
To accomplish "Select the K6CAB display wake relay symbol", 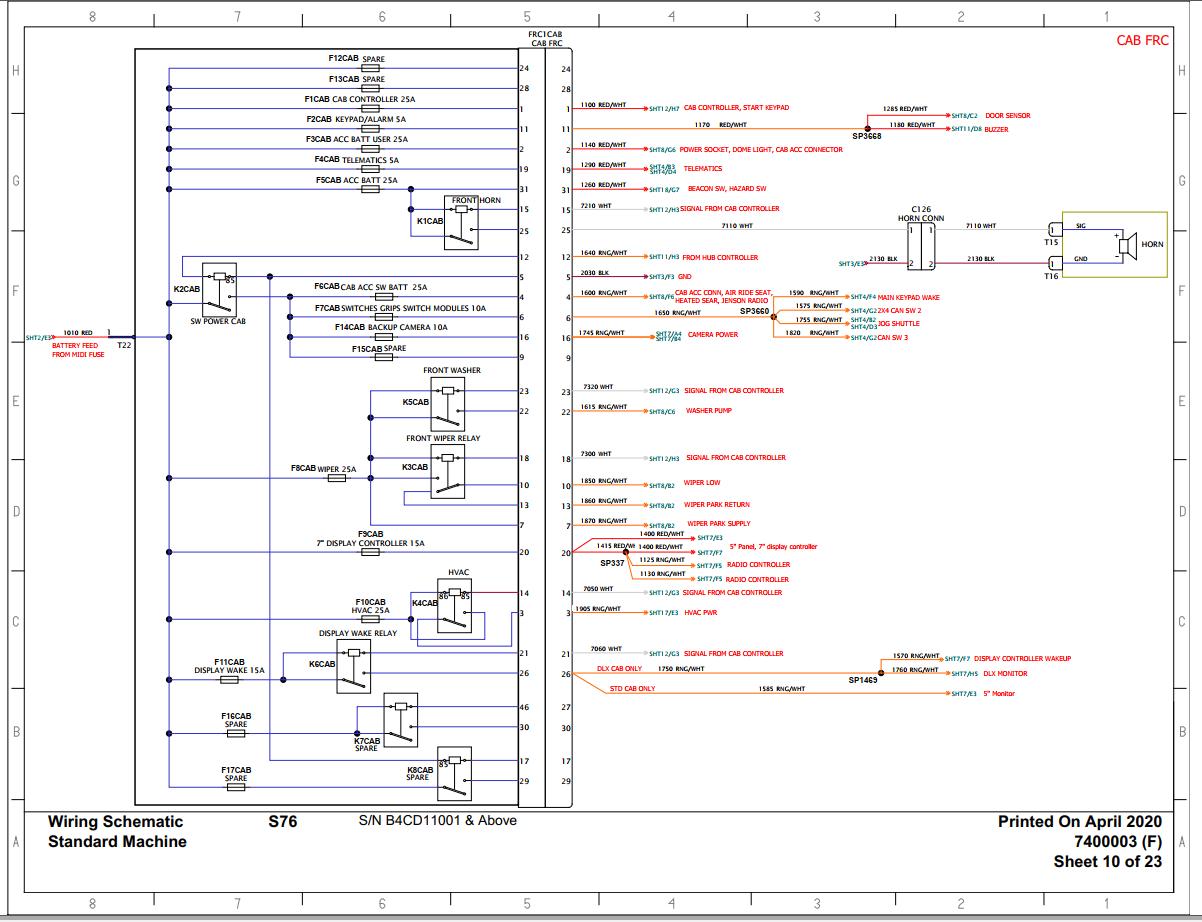I will 354,666.
